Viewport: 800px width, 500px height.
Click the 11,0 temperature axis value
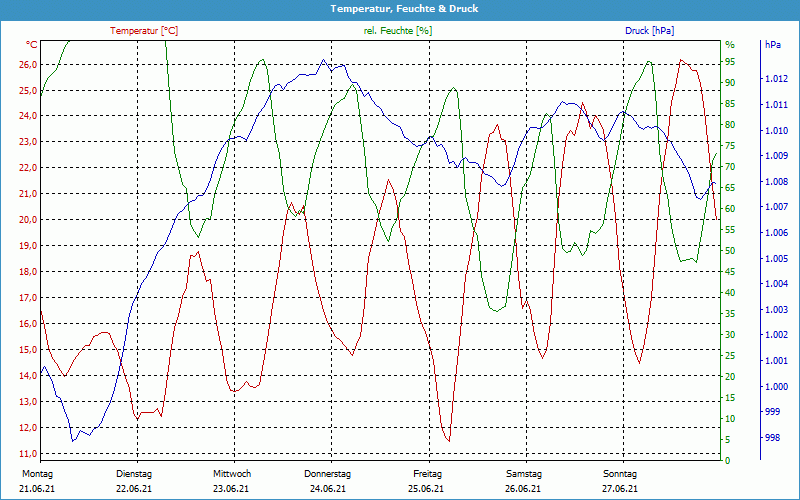click(x=28, y=454)
